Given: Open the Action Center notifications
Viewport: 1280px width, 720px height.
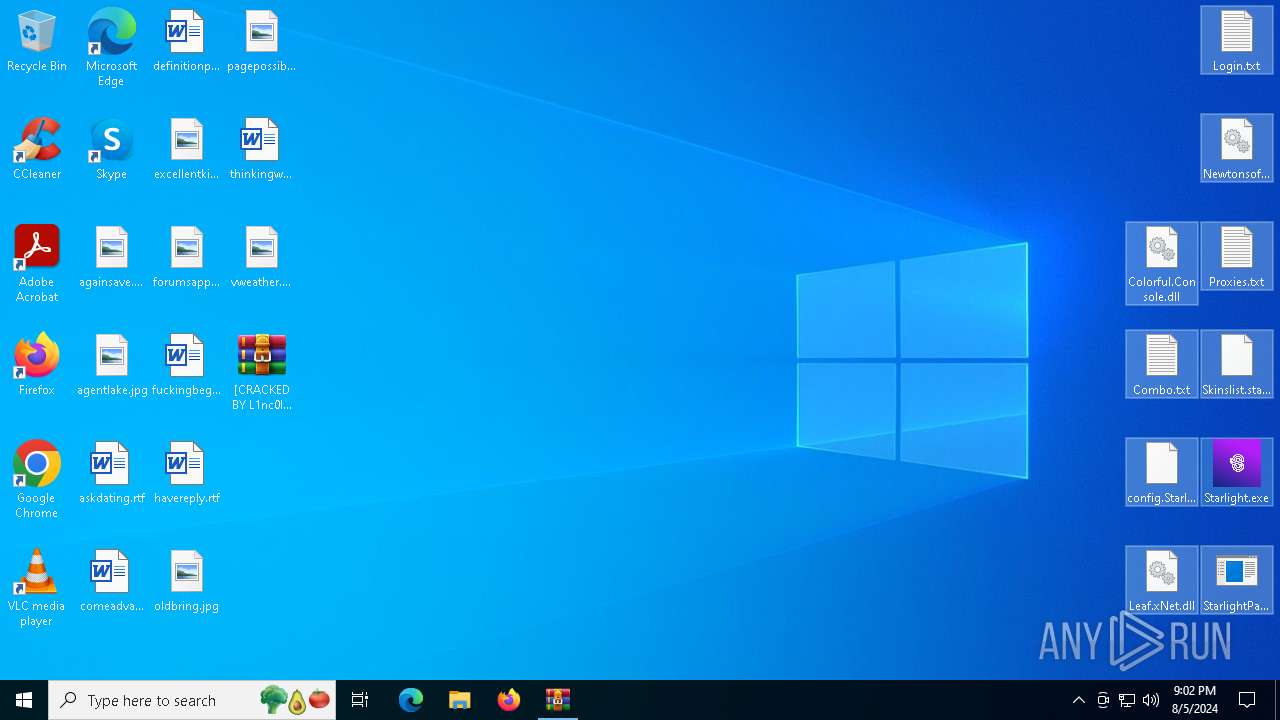Looking at the screenshot, I should click(x=1247, y=700).
